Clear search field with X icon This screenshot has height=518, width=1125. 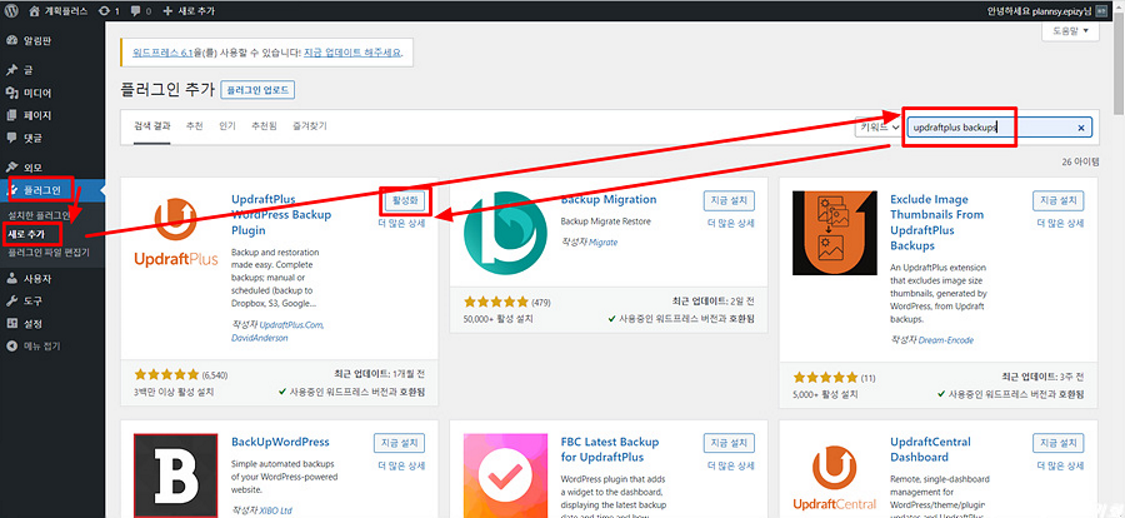(1081, 128)
